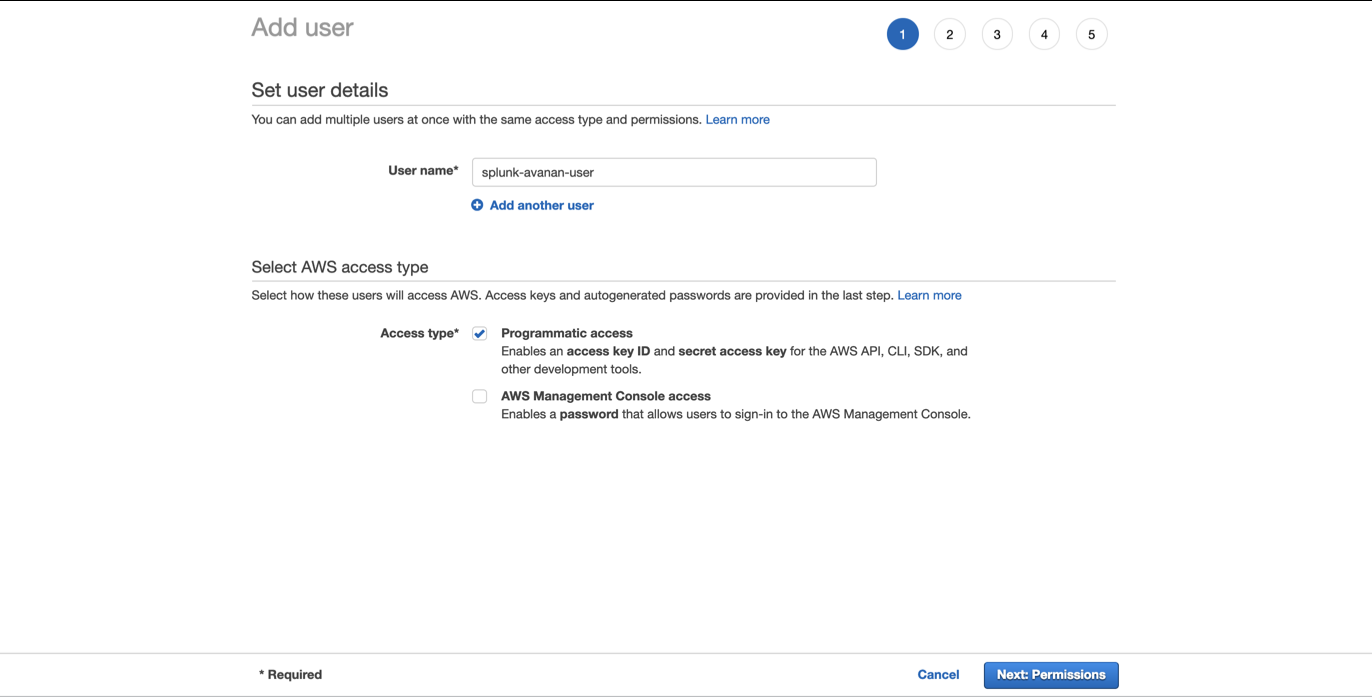Go to wizard step 5
Image resolution: width=1372 pixels, height=697 pixels.
1091,35
